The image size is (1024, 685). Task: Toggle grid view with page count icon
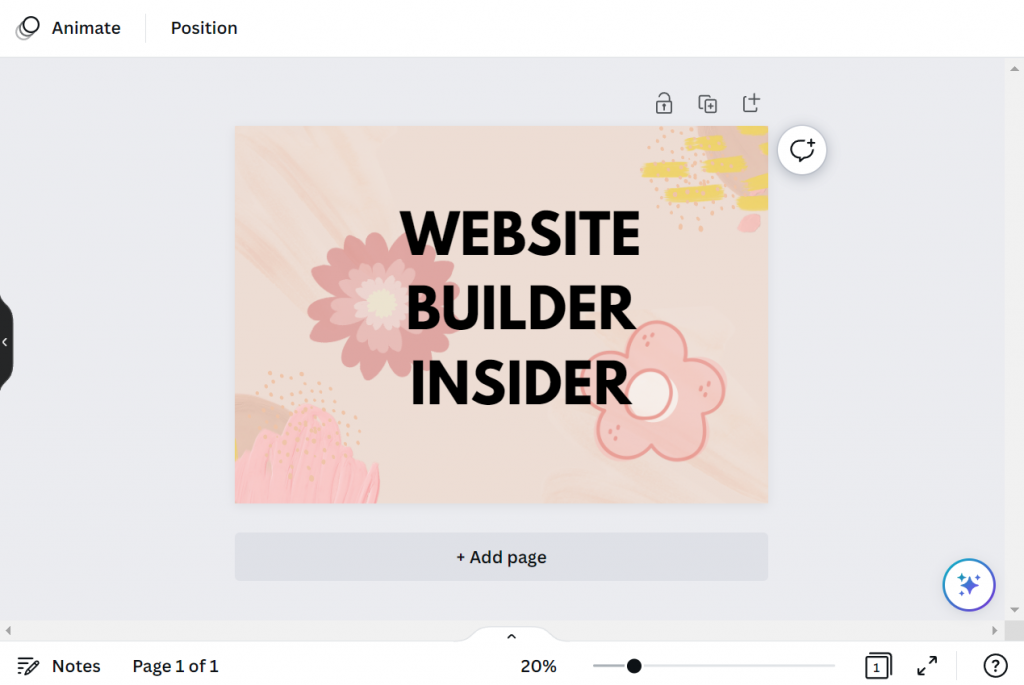[878, 666]
